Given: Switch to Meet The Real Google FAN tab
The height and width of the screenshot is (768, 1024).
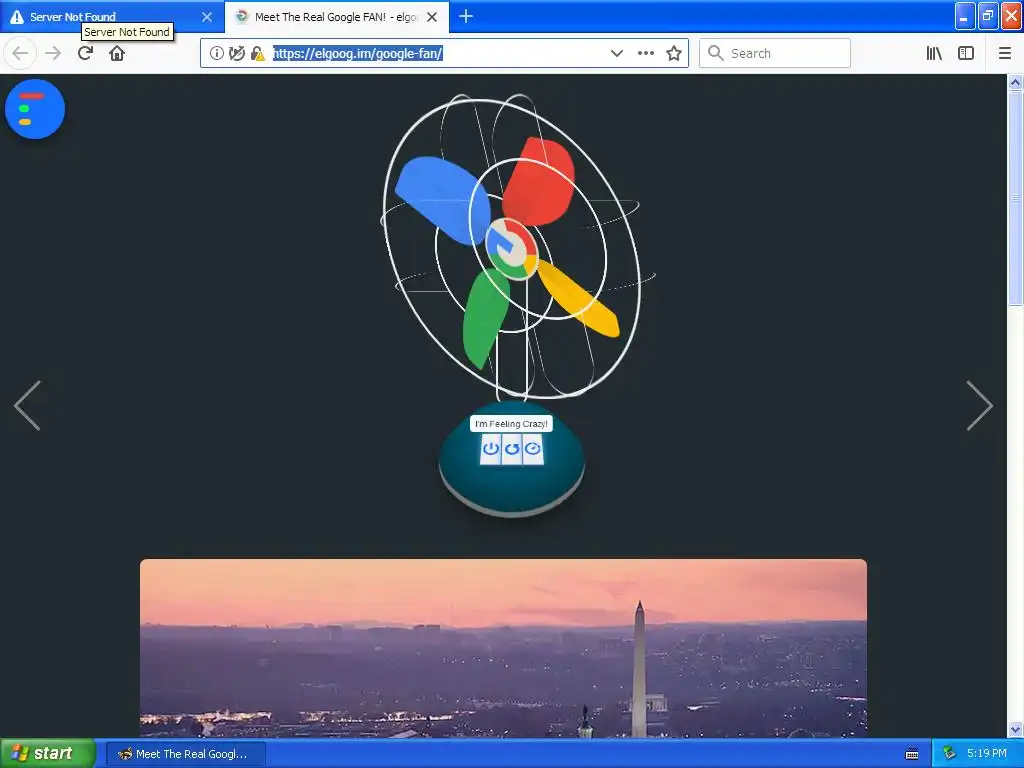Looking at the screenshot, I should (336, 17).
